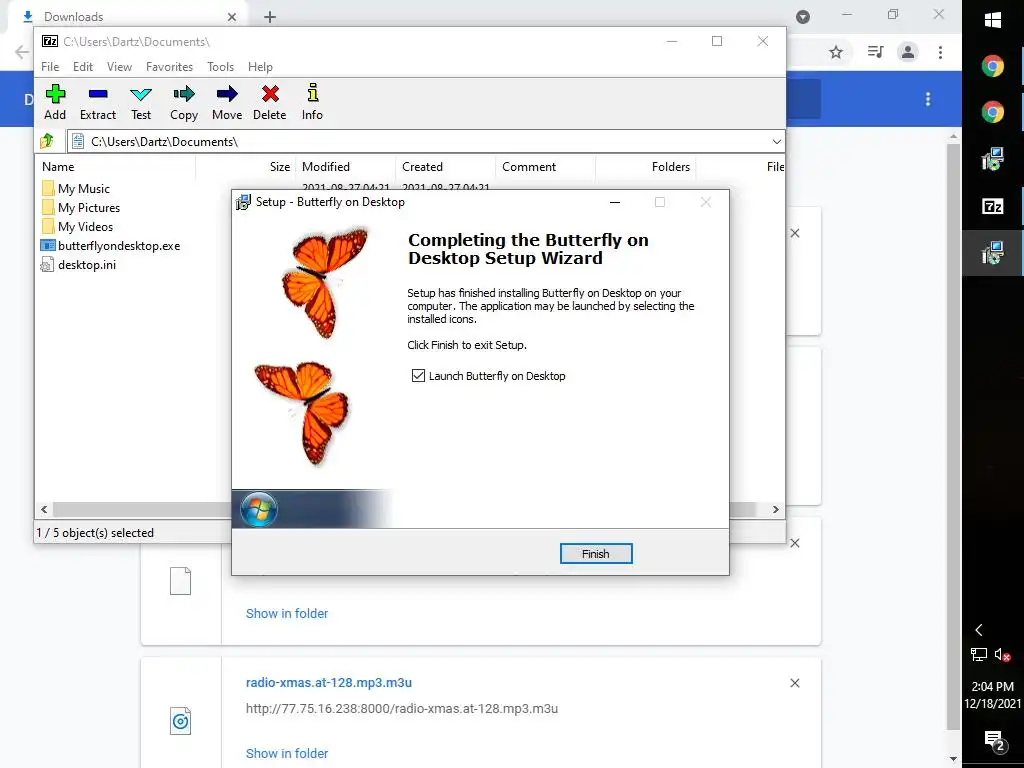
Task: Open Chrome's tab search dropdown arrow
Action: coord(803,17)
